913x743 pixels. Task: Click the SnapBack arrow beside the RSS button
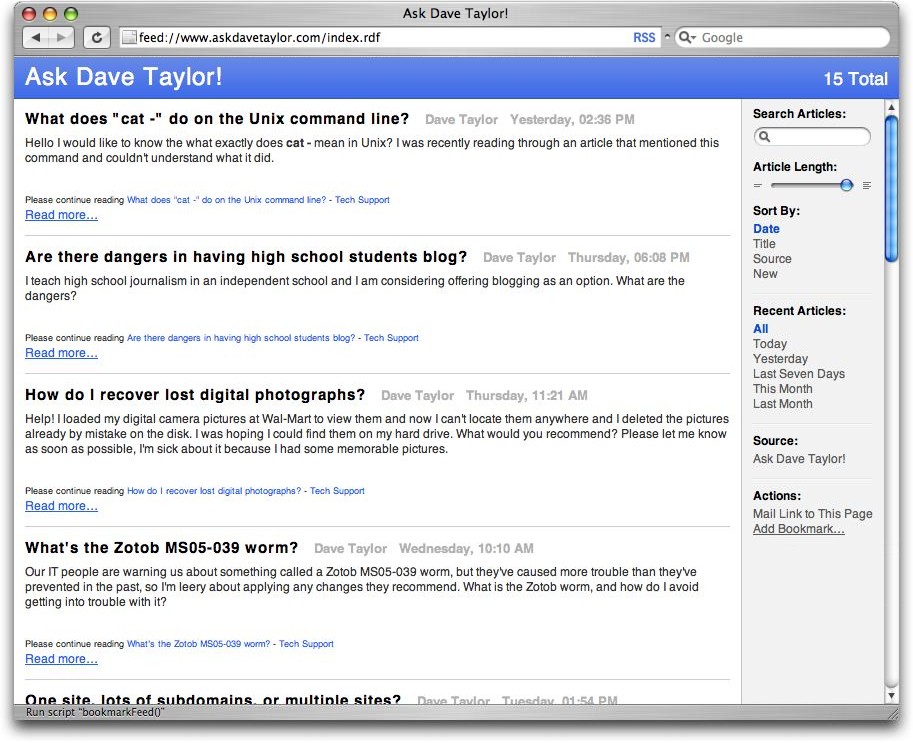point(667,36)
